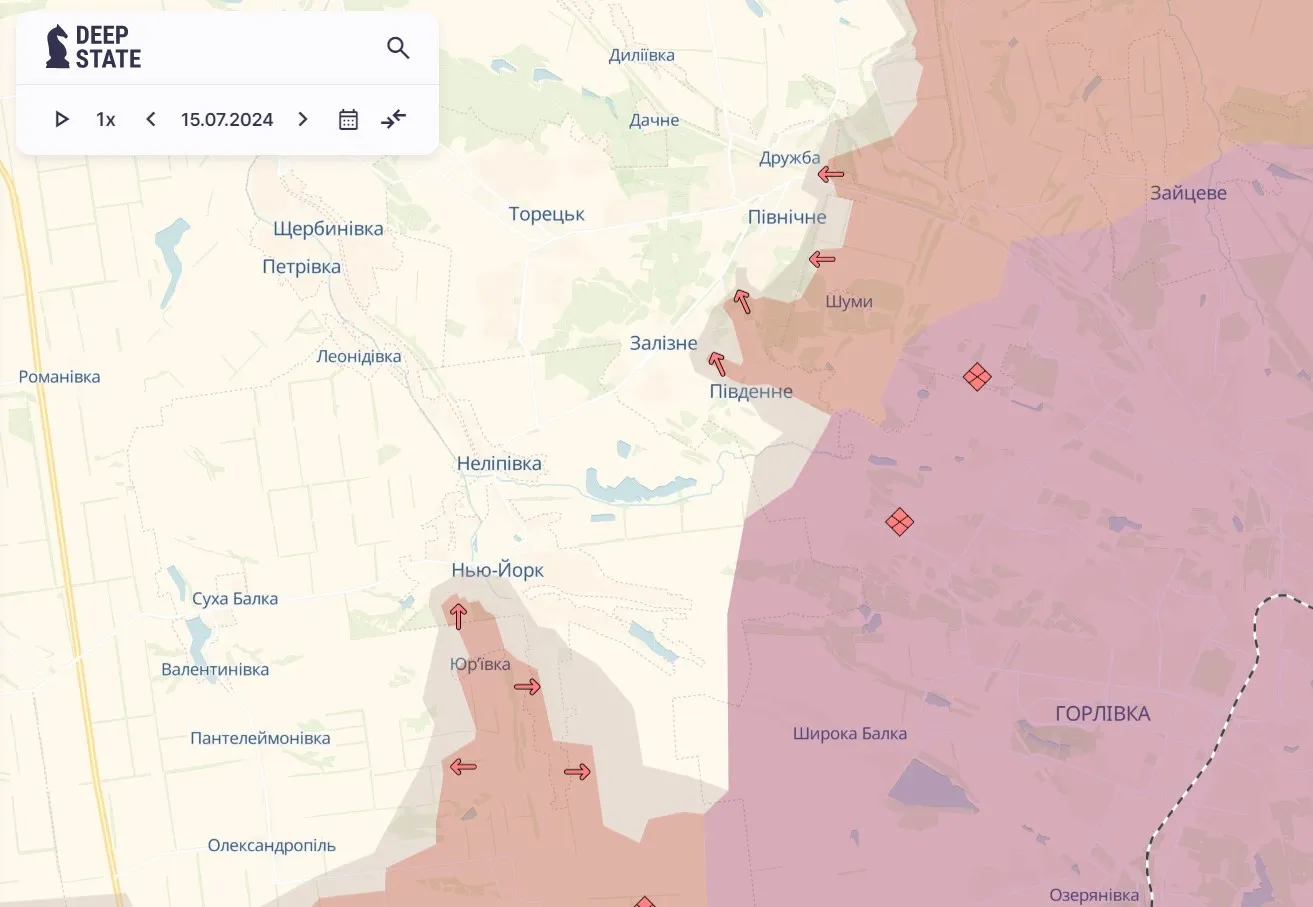Click the upward arrow below Нью-Йорк
This screenshot has height=907, width=1313.
pyautogui.click(x=458, y=616)
